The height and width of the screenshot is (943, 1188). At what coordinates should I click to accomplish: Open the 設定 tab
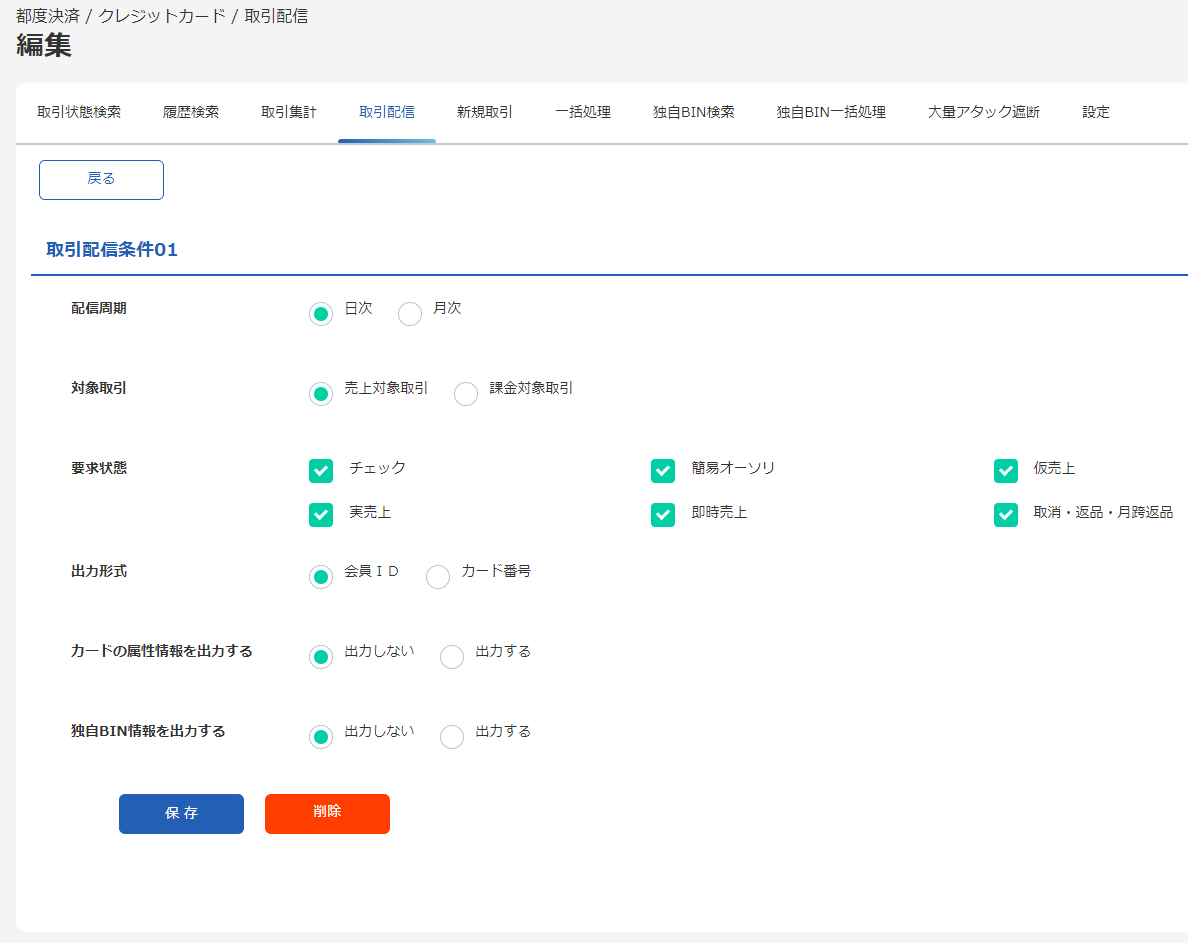point(1095,112)
